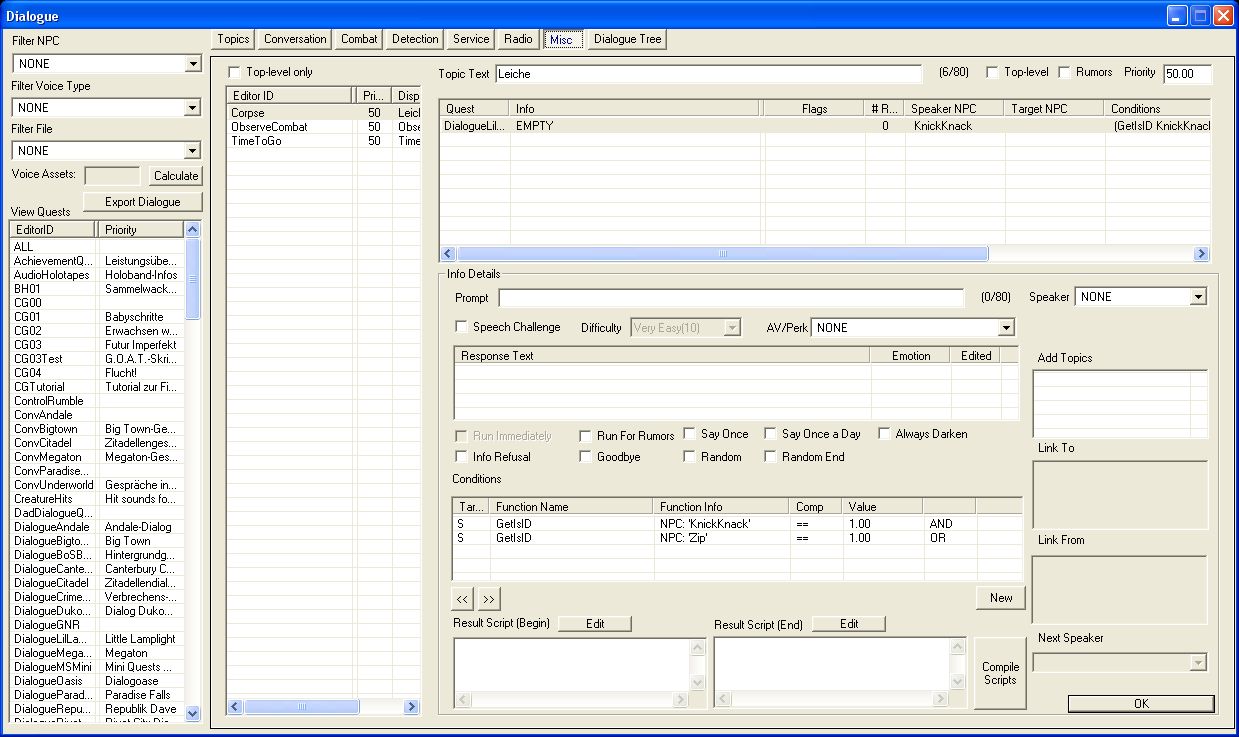Switch to the Dialogue Tree tab
Image resolution: width=1239 pixels, height=737 pixels.
pyautogui.click(x=627, y=40)
